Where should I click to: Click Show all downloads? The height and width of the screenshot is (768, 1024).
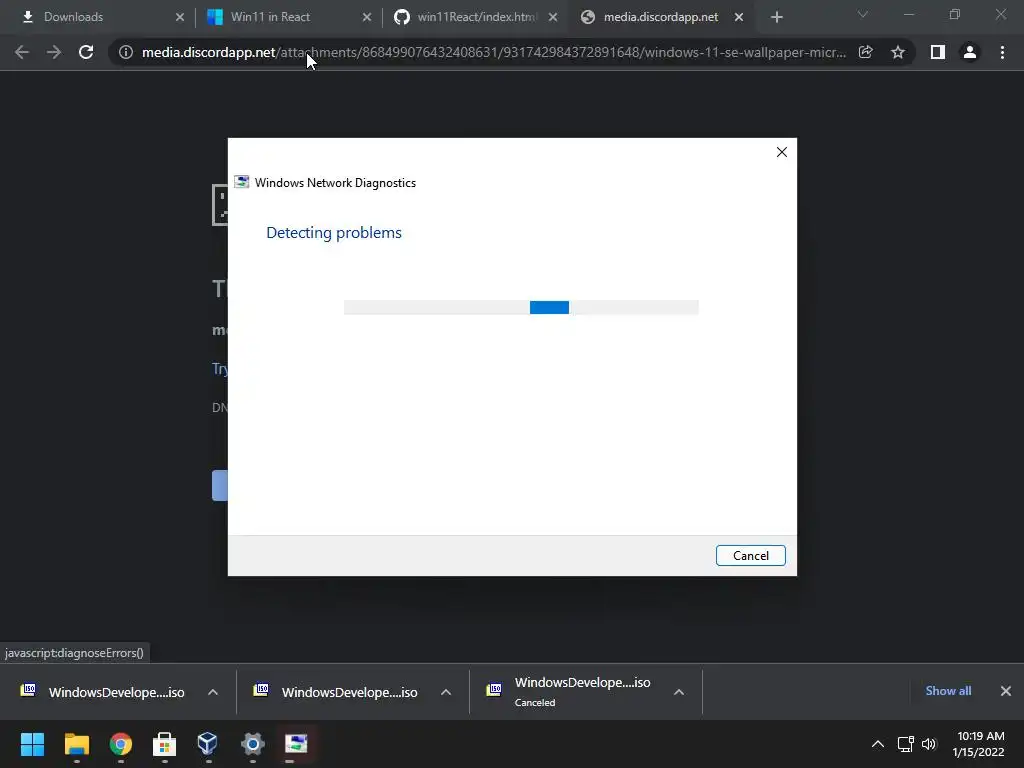coord(948,691)
